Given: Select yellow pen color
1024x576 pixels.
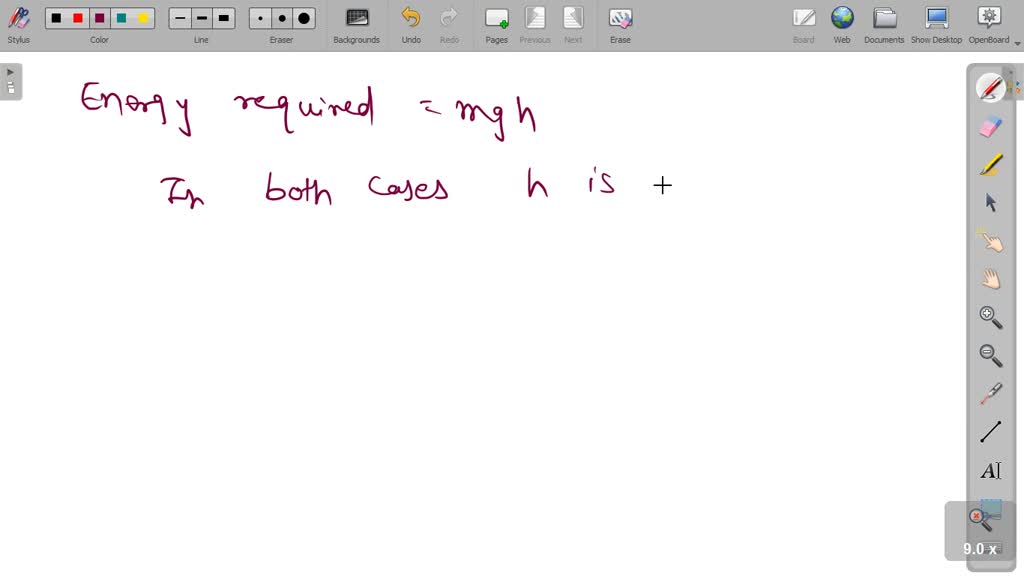Looking at the screenshot, I should 143,18.
